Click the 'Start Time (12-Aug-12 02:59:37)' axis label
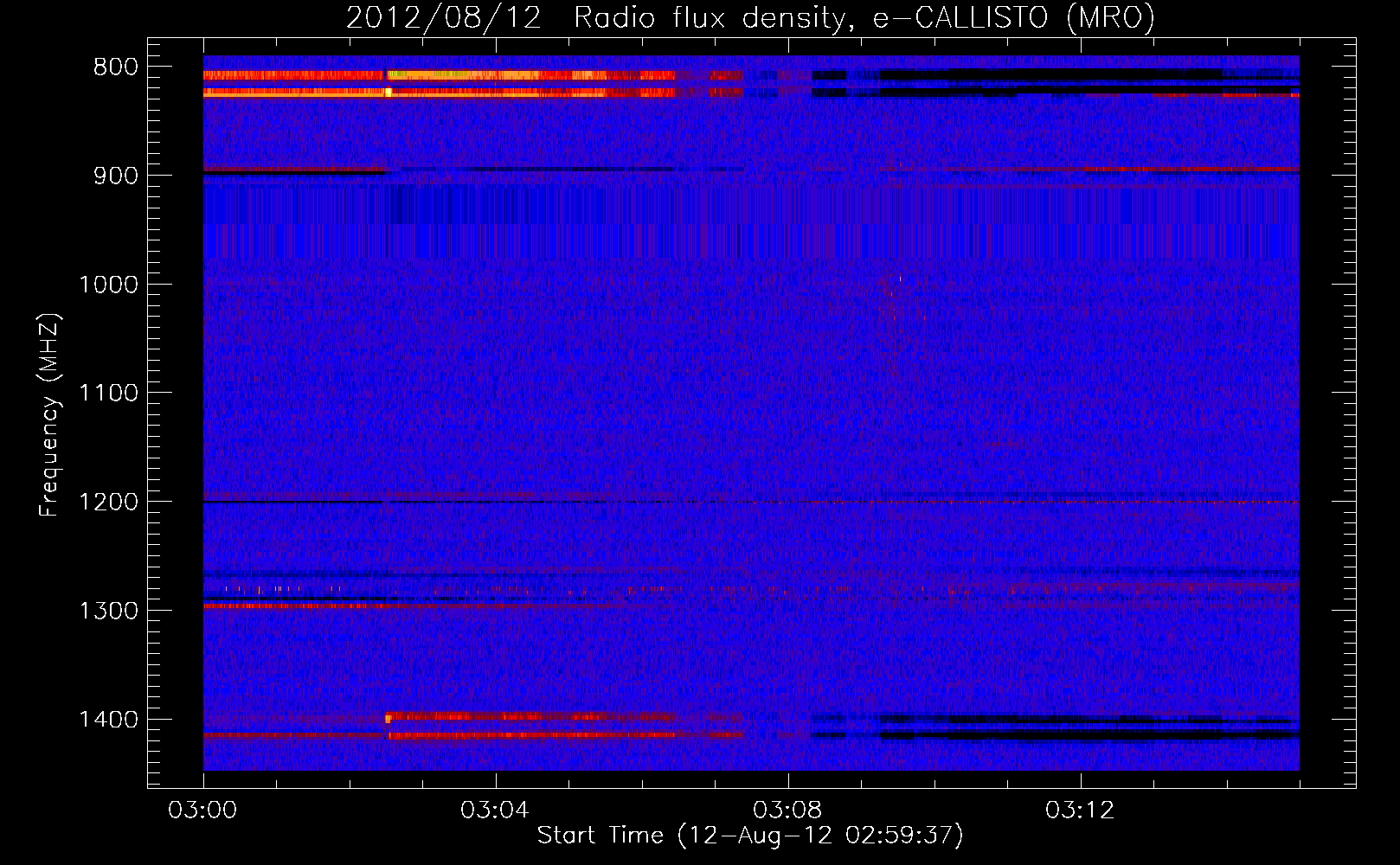 tap(750, 836)
